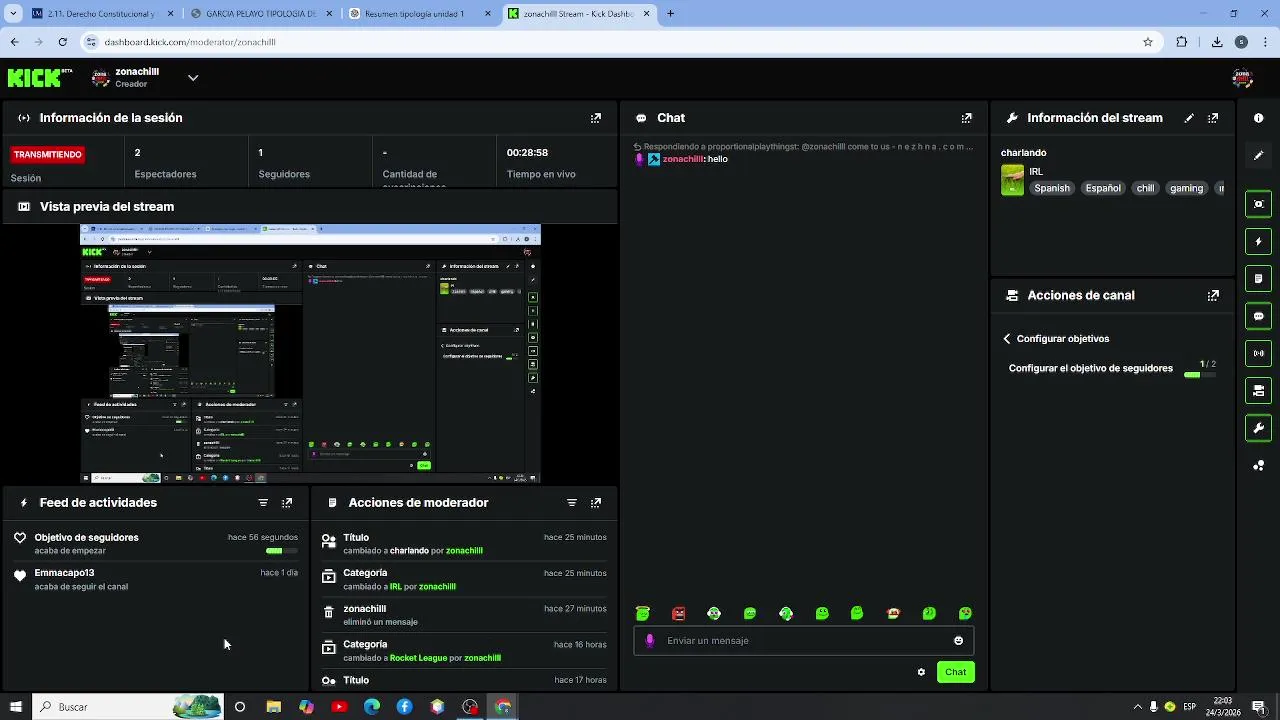
Task: Pop out the Feed de actividades panel
Action: tap(287, 503)
